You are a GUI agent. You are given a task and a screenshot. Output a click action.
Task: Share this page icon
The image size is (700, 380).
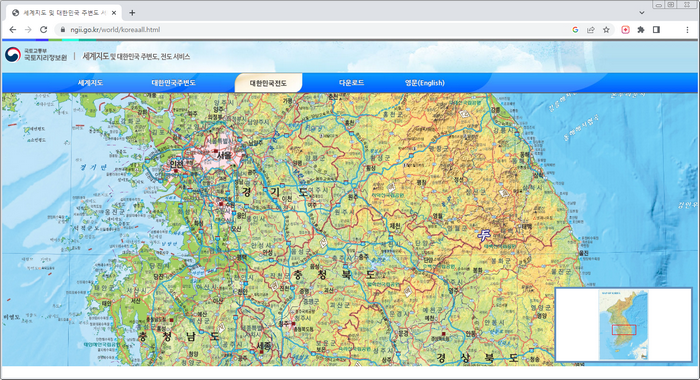point(591,29)
